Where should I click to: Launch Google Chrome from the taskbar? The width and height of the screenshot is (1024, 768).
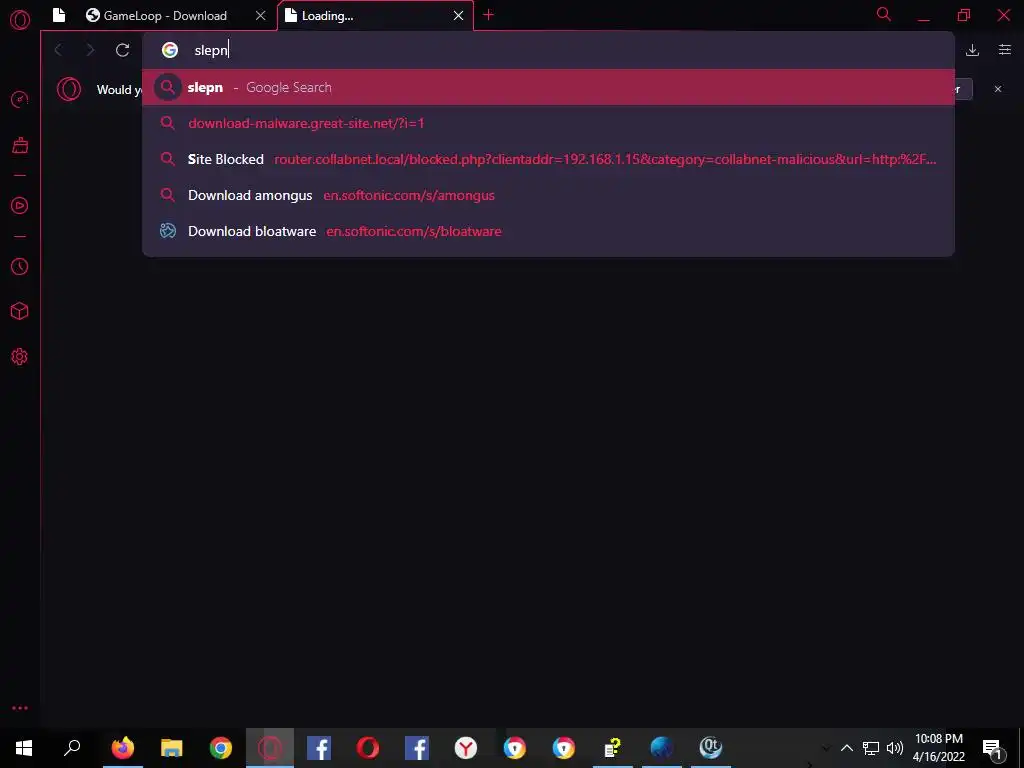221,748
